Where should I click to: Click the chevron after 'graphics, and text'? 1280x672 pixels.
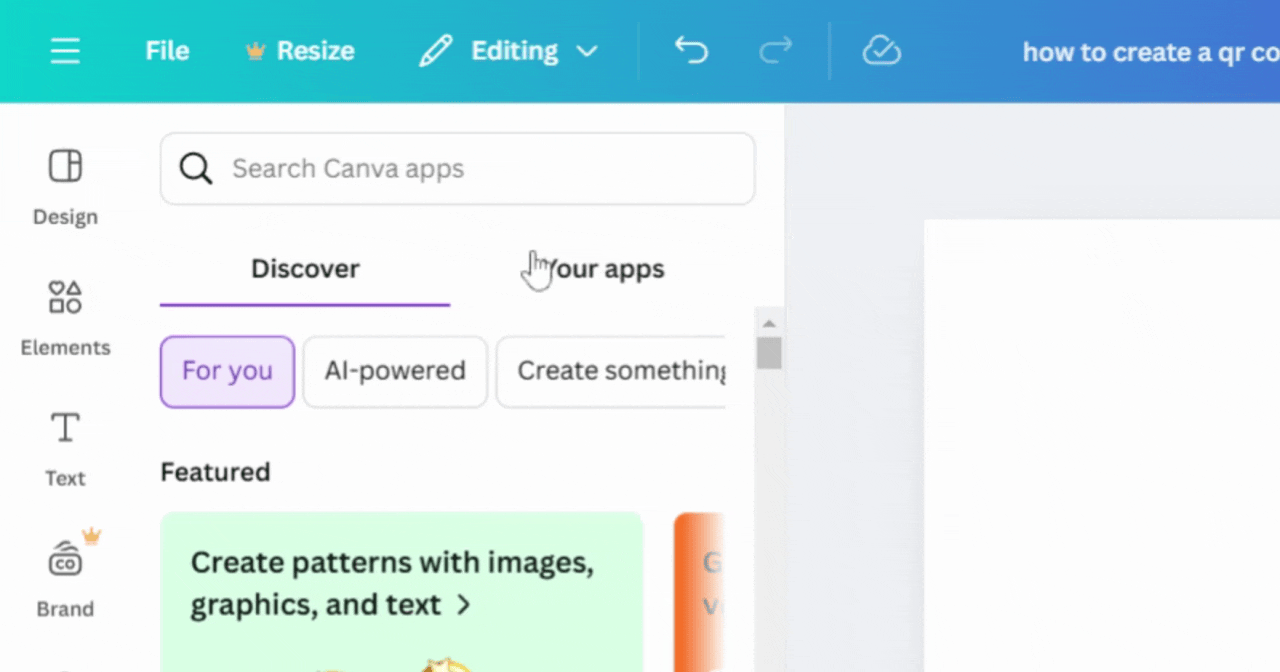tap(463, 605)
